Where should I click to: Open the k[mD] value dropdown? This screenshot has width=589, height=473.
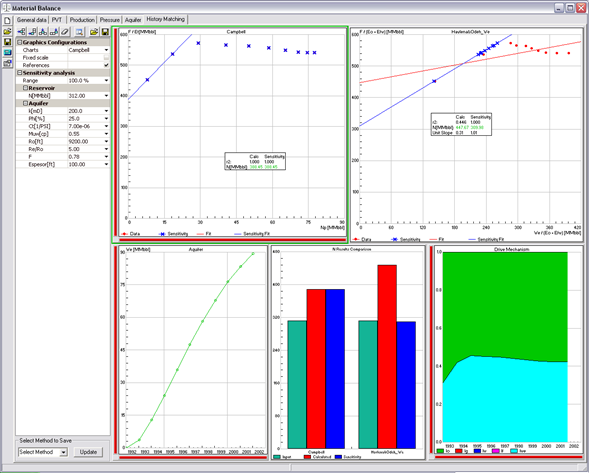click(x=106, y=111)
